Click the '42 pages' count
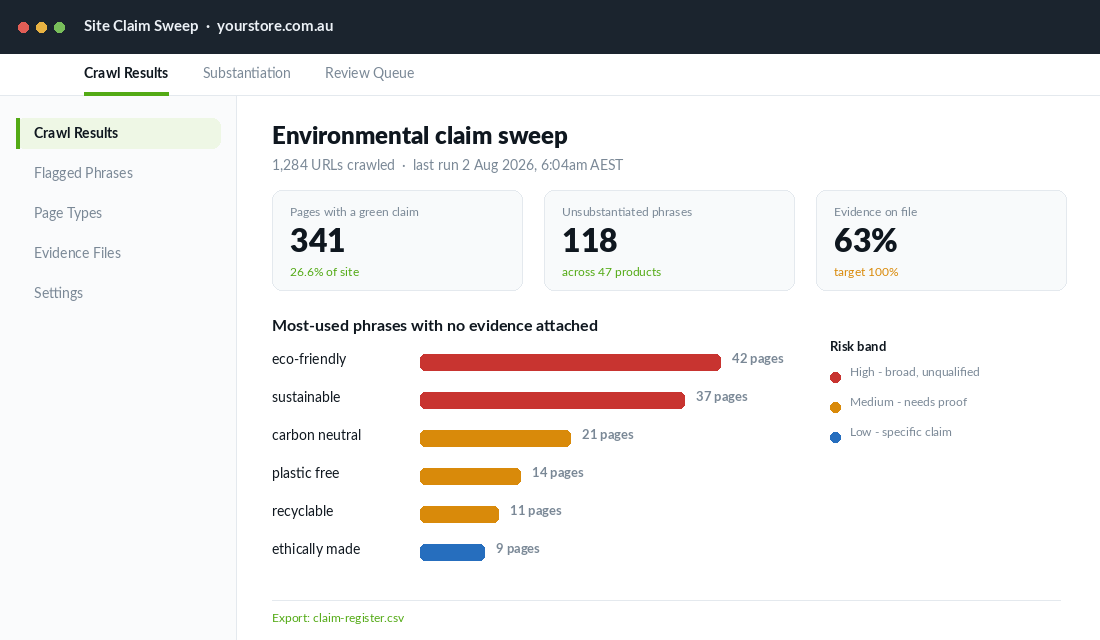Screen dimensions: 1100x640 758,359
